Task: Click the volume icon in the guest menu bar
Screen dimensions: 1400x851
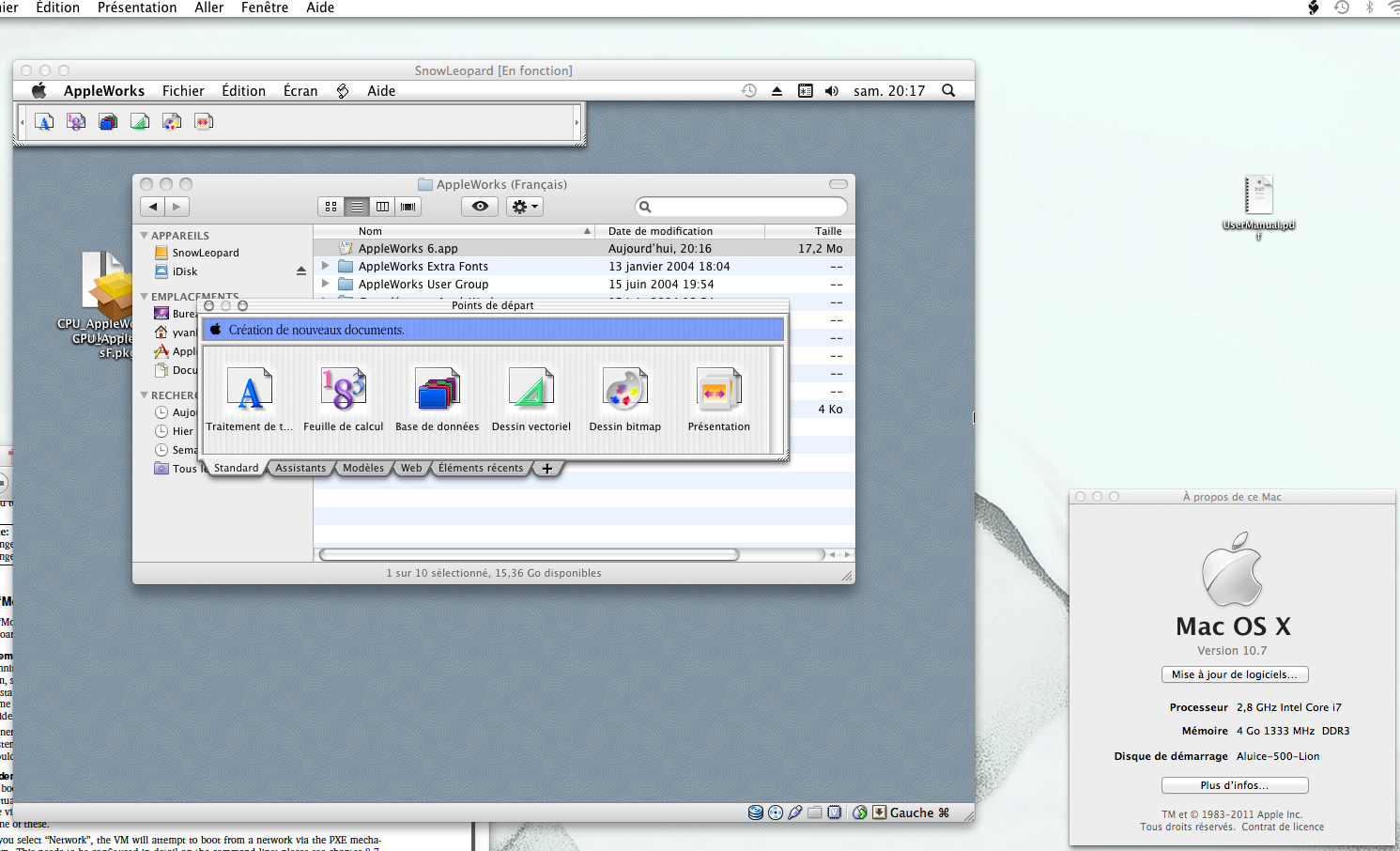Action: pos(832,91)
